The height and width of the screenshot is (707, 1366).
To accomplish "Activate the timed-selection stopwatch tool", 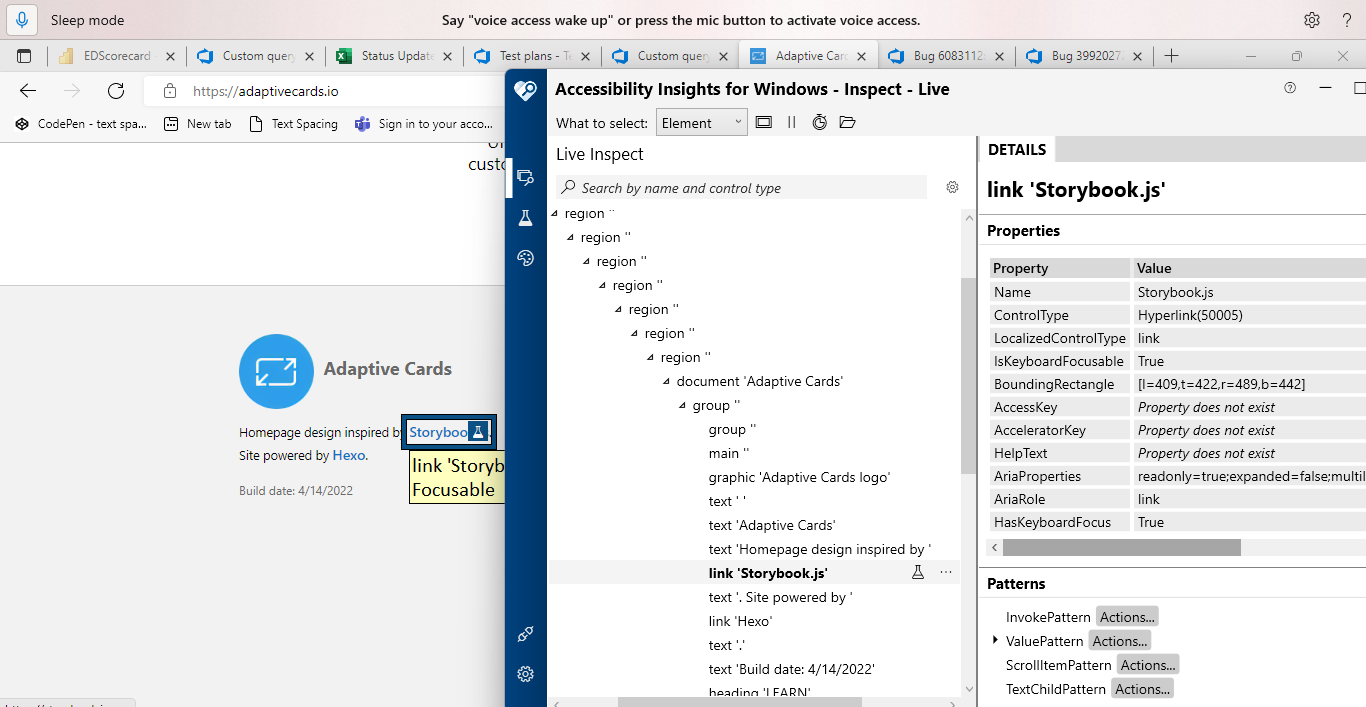I will click(820, 121).
